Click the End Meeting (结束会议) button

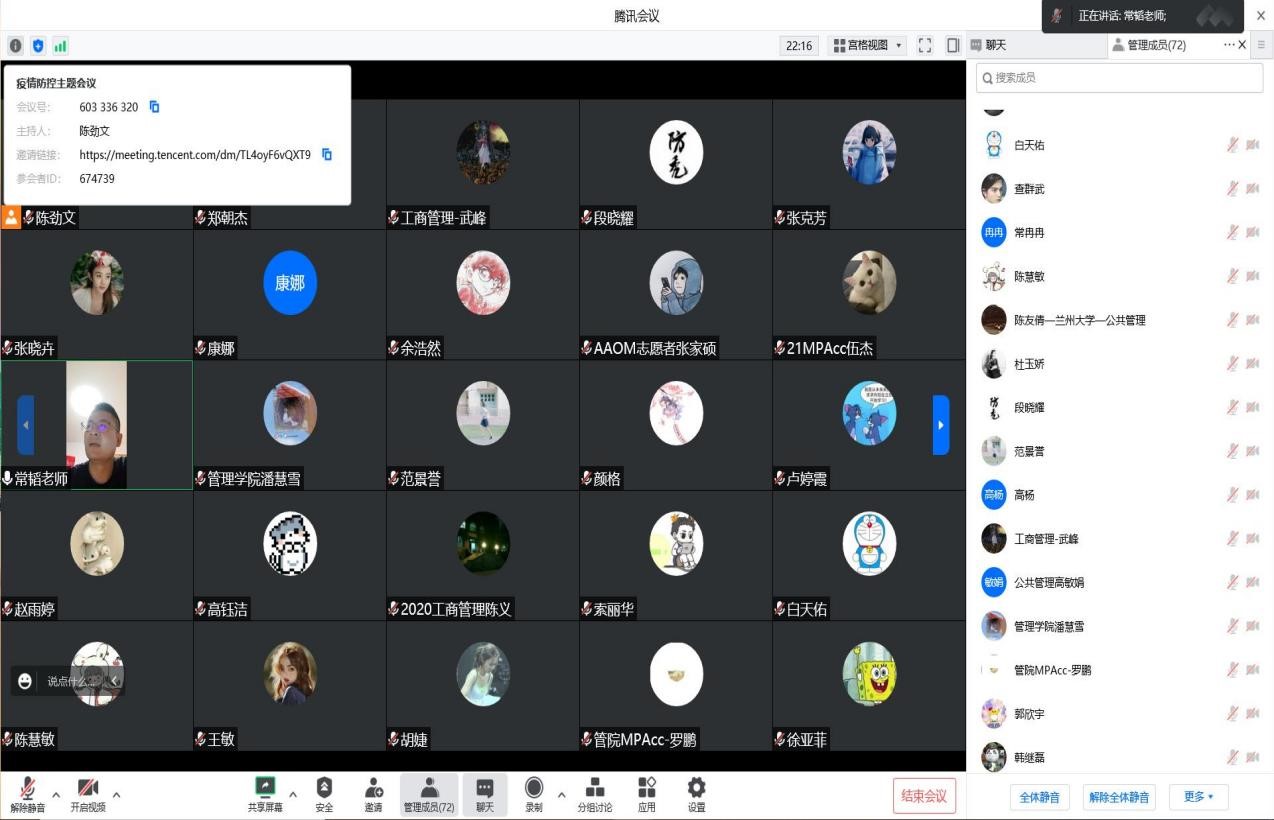924,796
